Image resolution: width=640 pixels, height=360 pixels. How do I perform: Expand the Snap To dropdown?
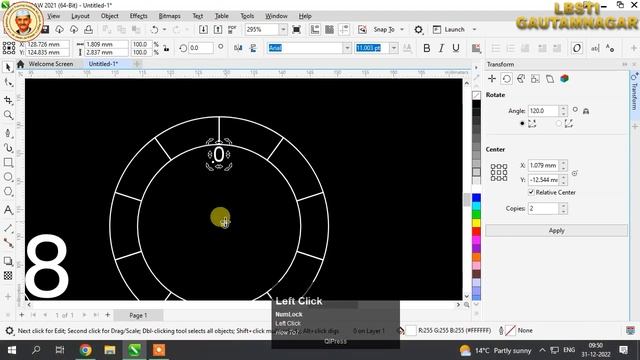(x=402, y=29)
